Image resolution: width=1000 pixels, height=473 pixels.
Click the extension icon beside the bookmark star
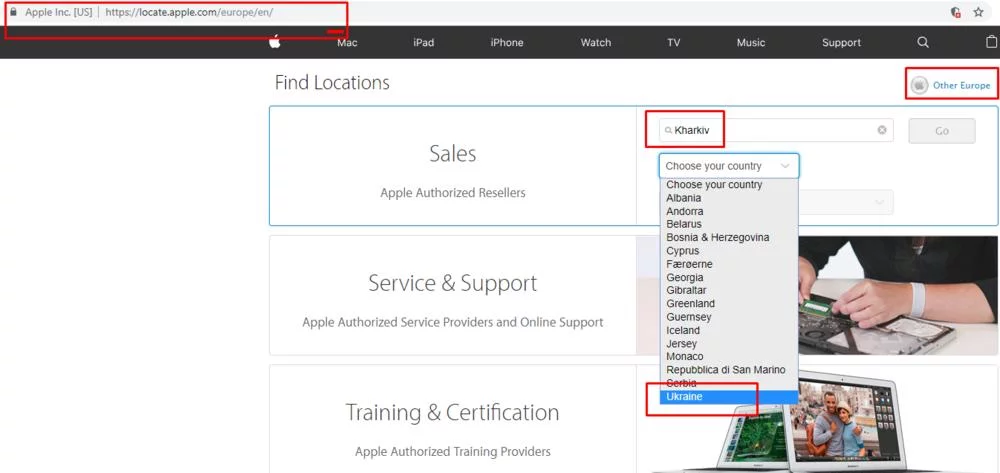coord(955,12)
